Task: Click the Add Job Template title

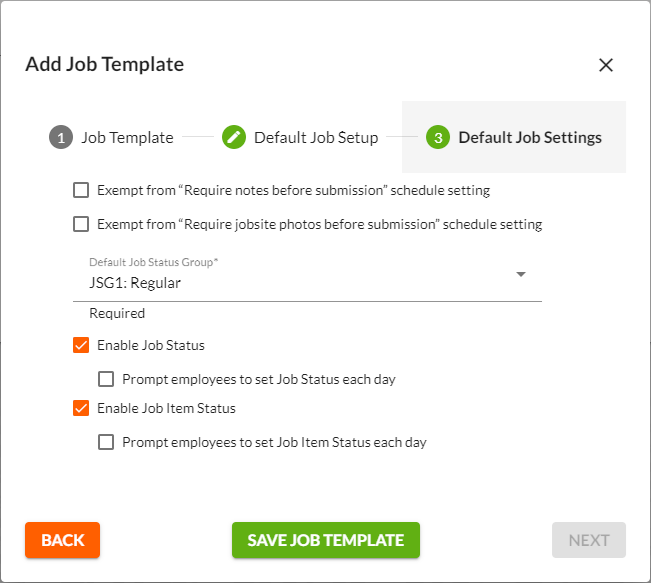Action: point(104,64)
